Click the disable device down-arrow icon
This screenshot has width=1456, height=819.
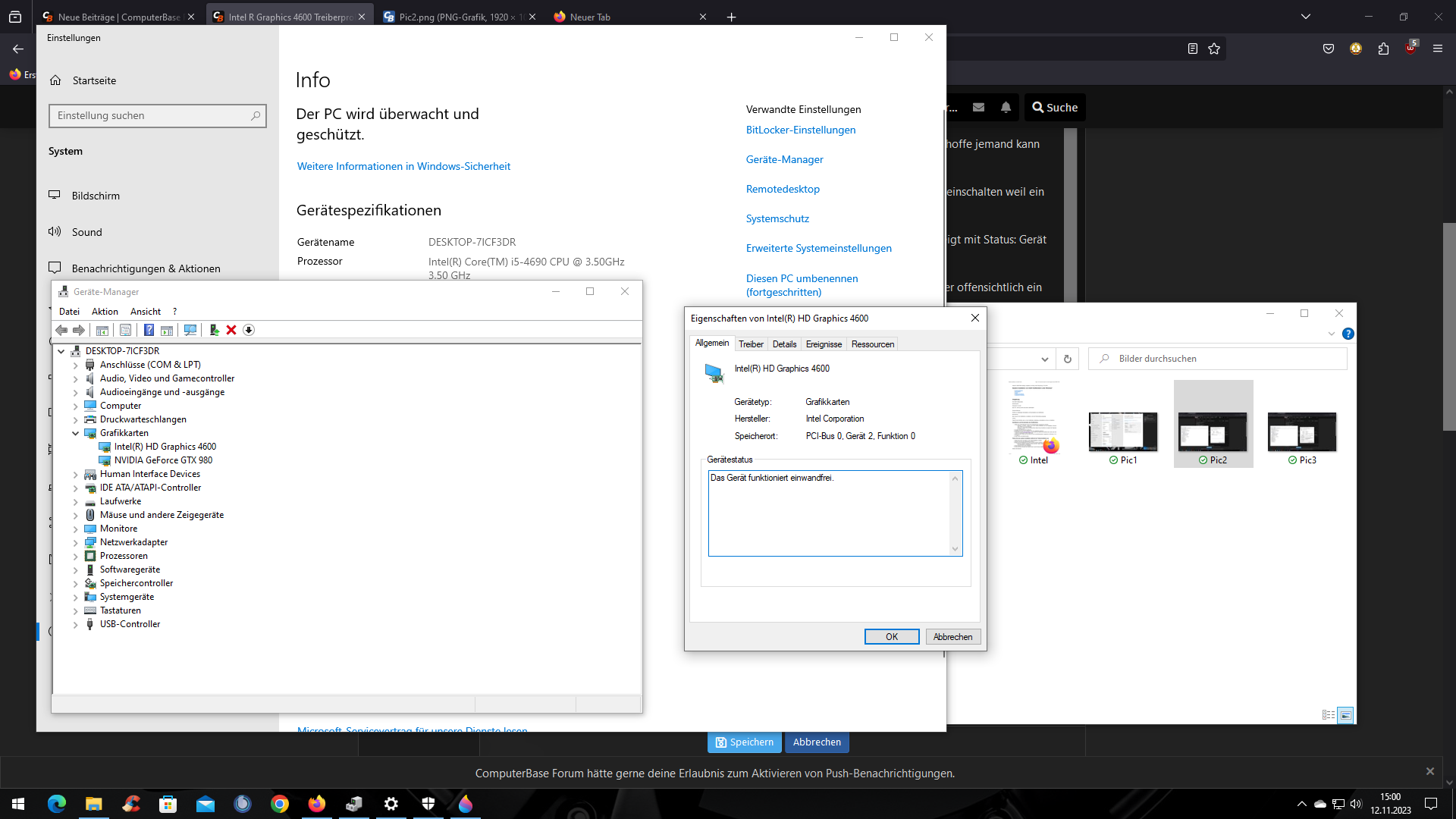[249, 330]
